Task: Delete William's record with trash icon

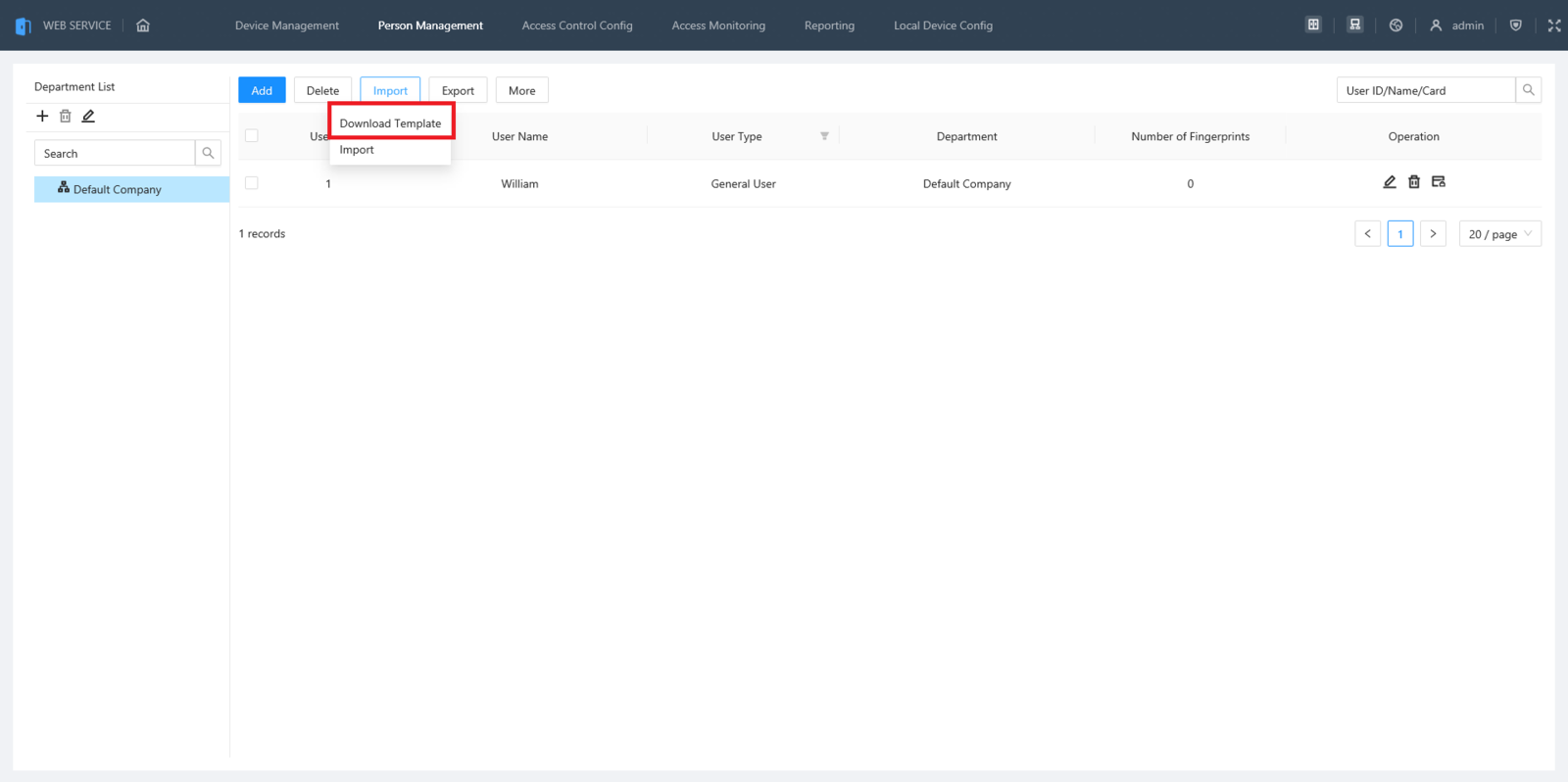Action: pos(1413,182)
